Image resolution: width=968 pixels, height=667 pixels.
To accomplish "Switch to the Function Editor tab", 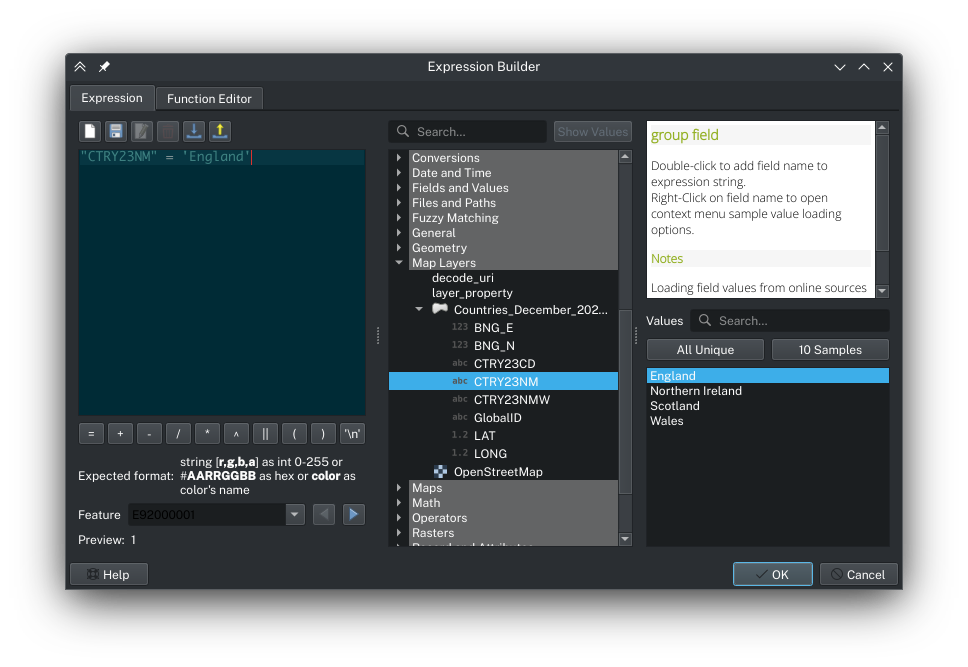I will (209, 98).
